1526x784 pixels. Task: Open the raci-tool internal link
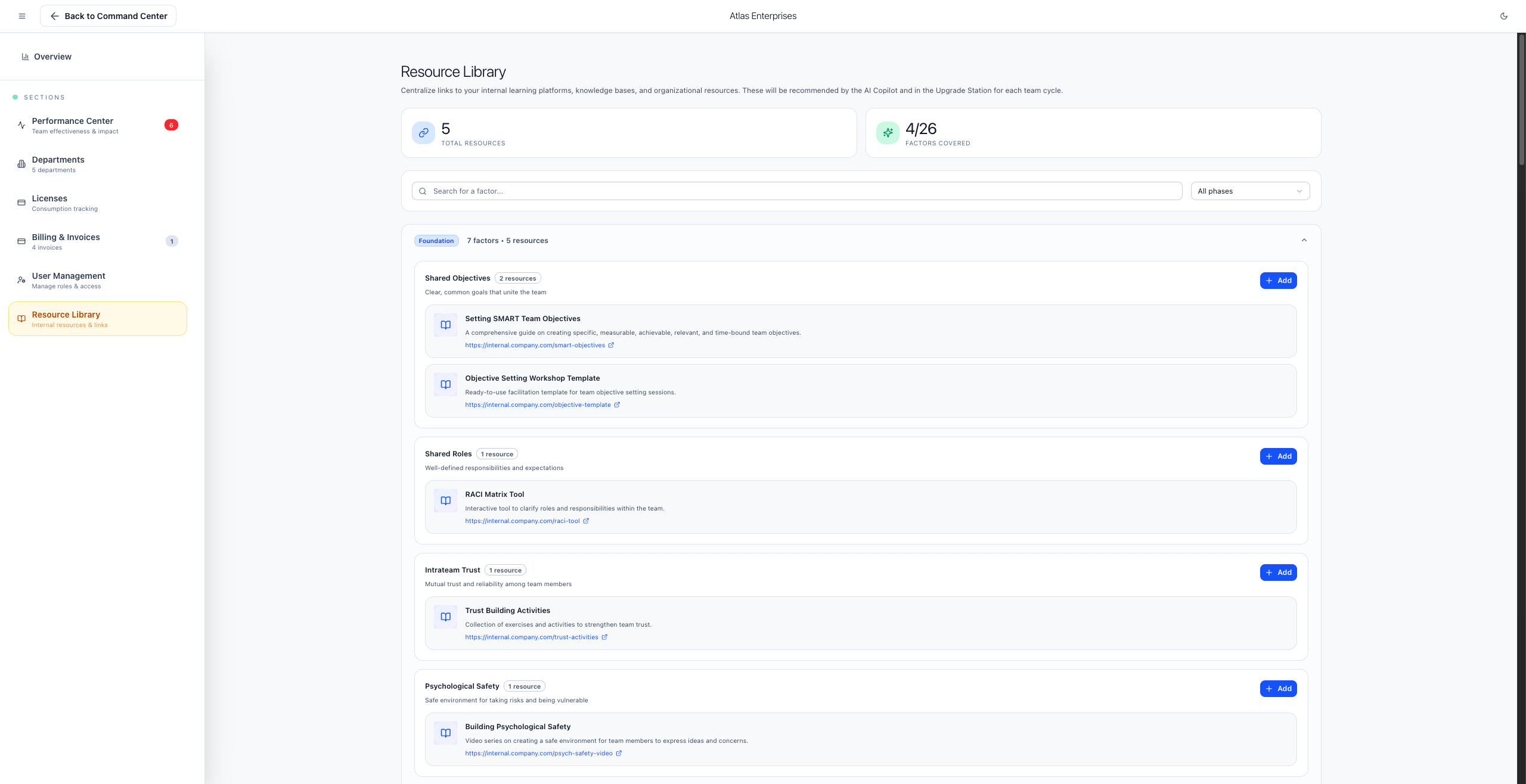(522, 521)
